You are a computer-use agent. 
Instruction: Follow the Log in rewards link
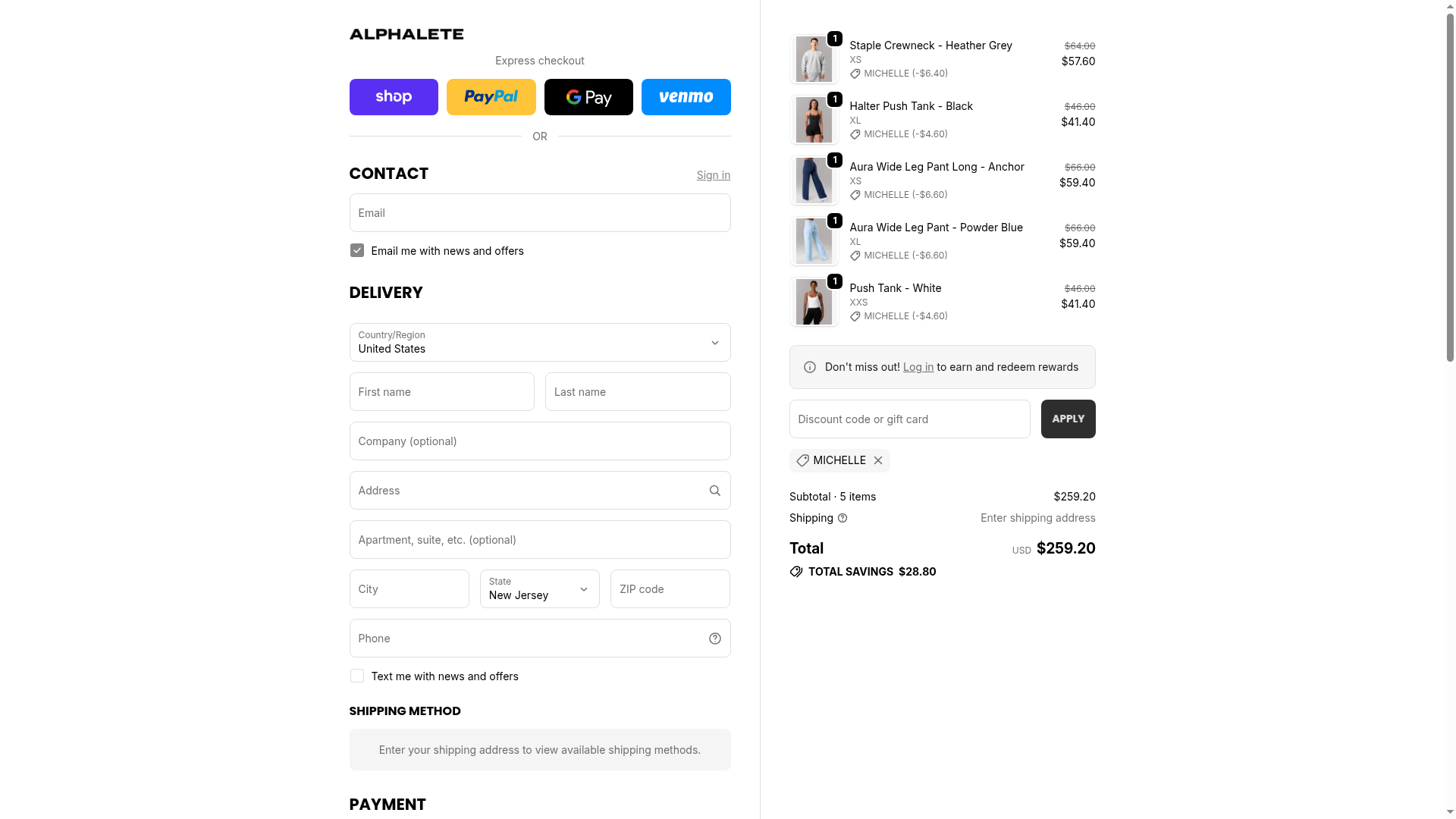point(918,367)
